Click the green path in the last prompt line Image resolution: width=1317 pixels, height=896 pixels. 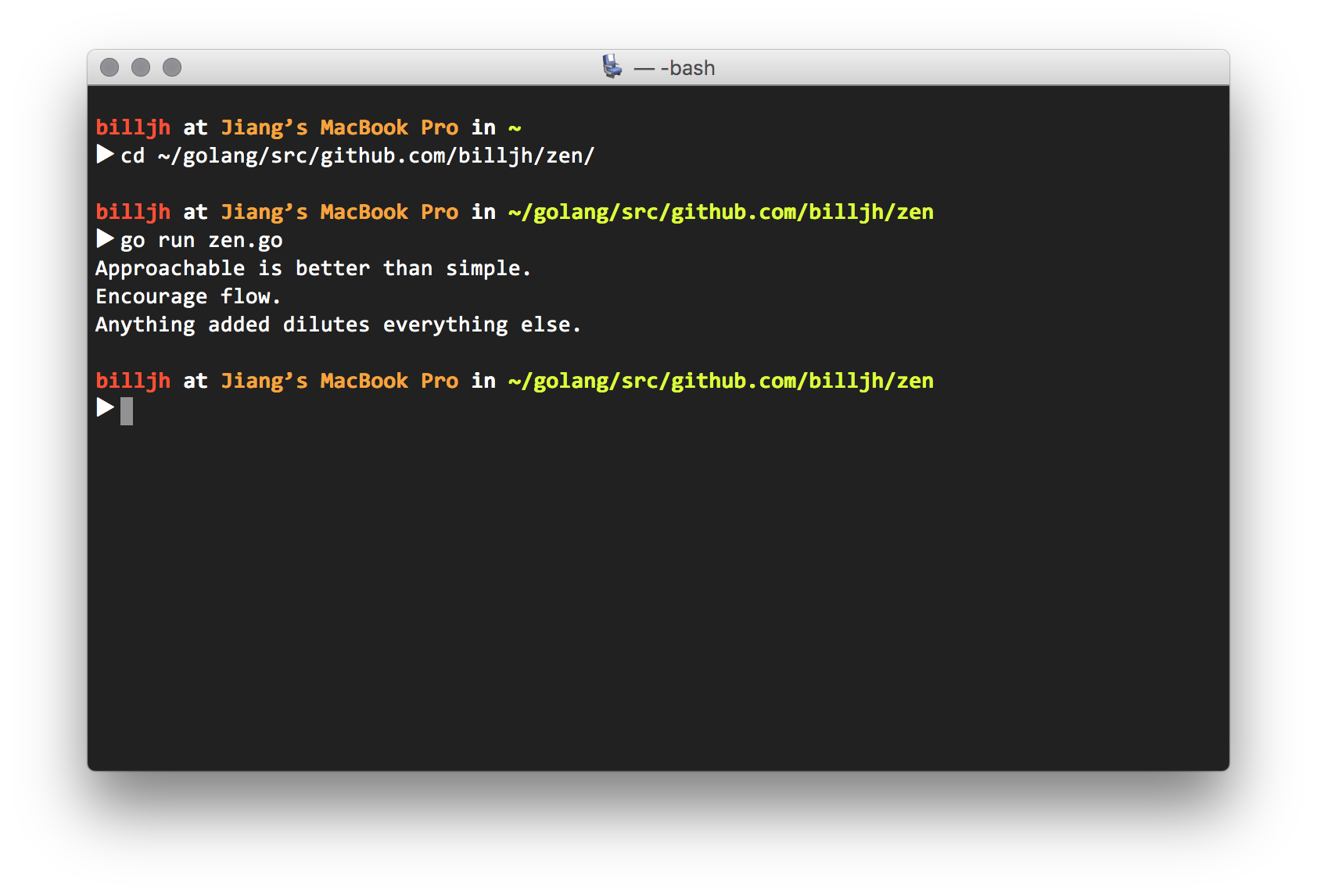(x=721, y=381)
